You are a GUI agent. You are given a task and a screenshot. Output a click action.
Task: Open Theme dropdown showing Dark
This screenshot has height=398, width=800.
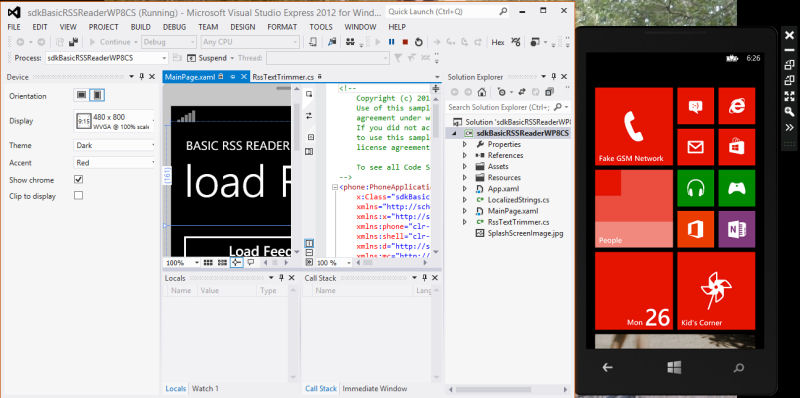click(x=114, y=145)
